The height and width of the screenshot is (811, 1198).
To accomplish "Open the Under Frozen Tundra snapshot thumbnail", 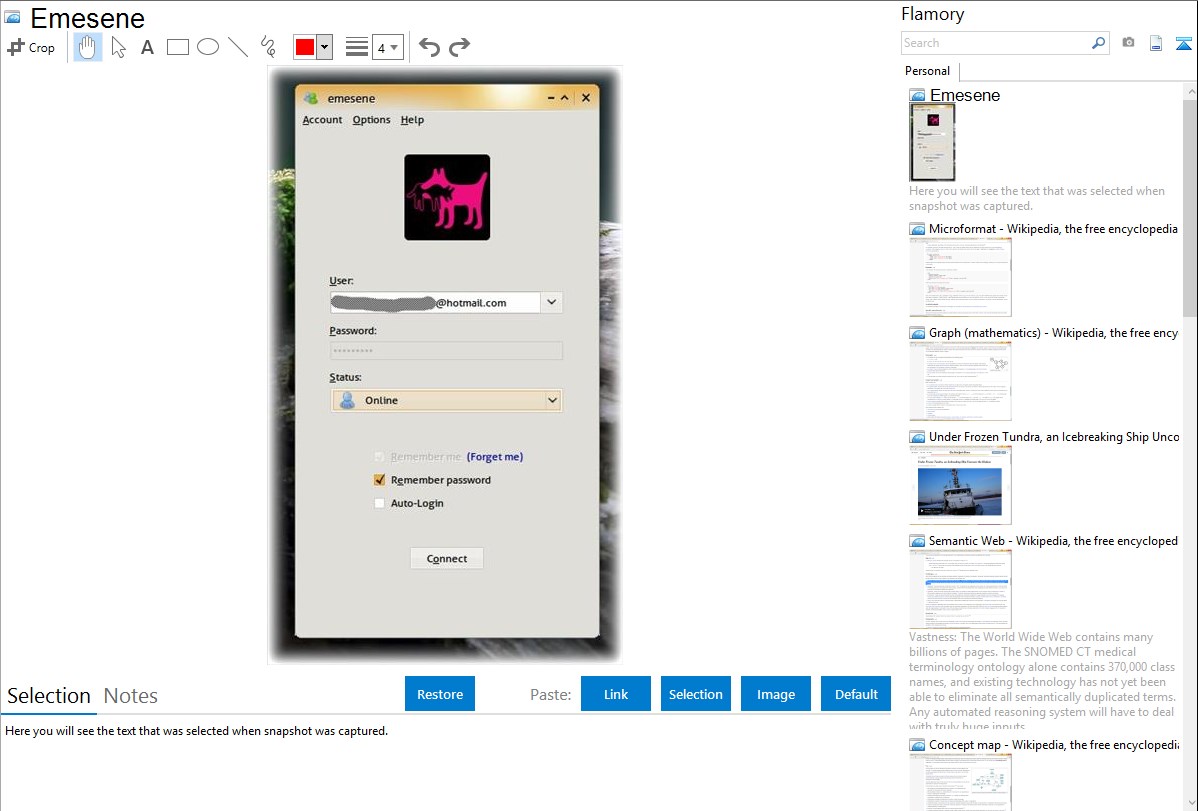I will 960,485.
